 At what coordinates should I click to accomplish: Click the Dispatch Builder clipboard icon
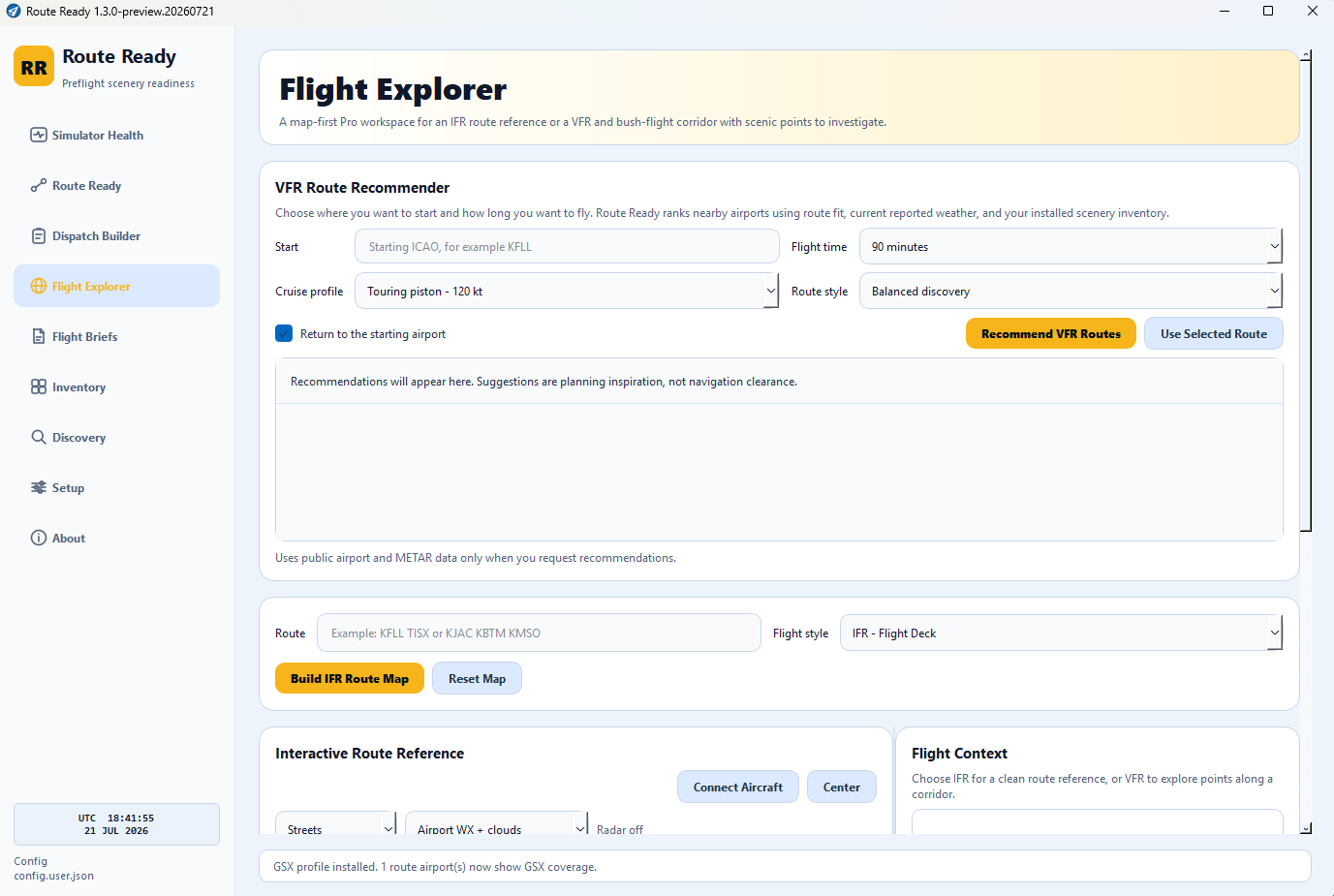tap(39, 235)
